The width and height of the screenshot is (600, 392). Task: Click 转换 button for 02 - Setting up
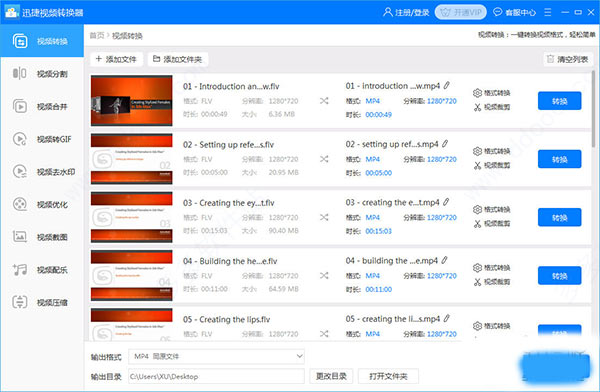click(x=559, y=159)
